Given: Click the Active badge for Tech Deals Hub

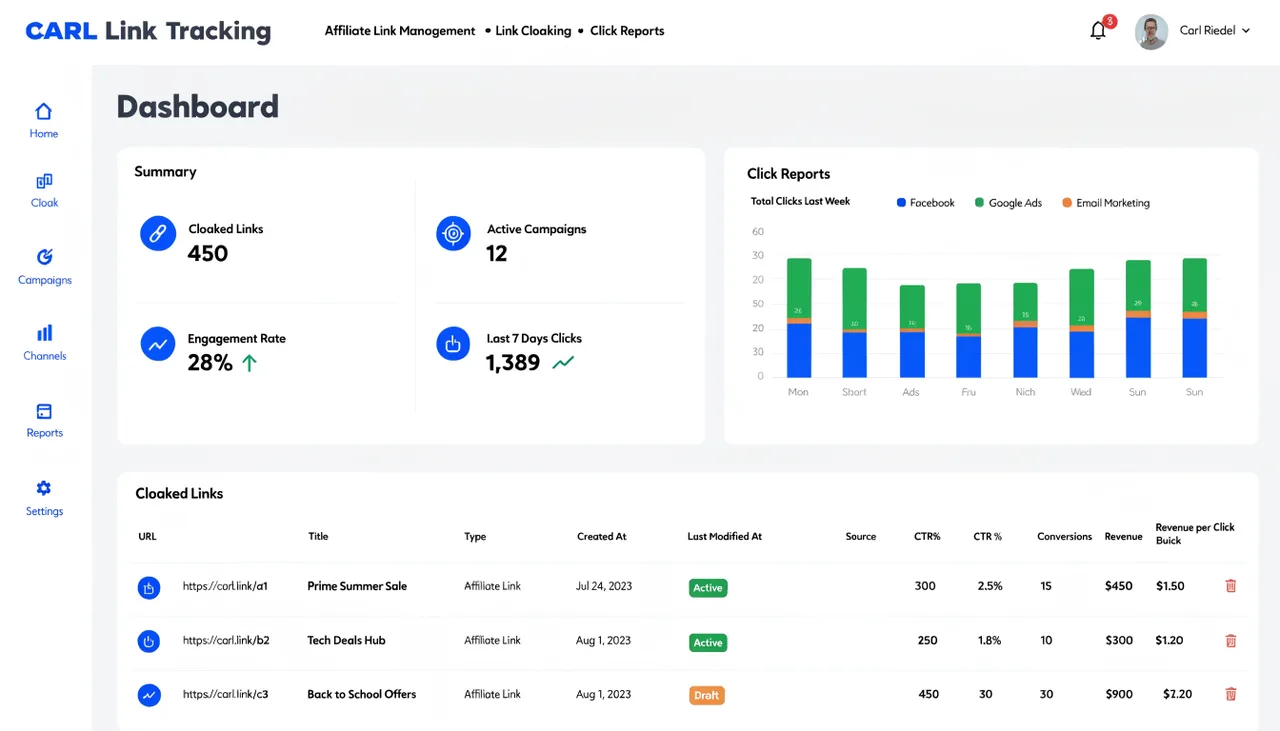Looking at the screenshot, I should [708, 643].
